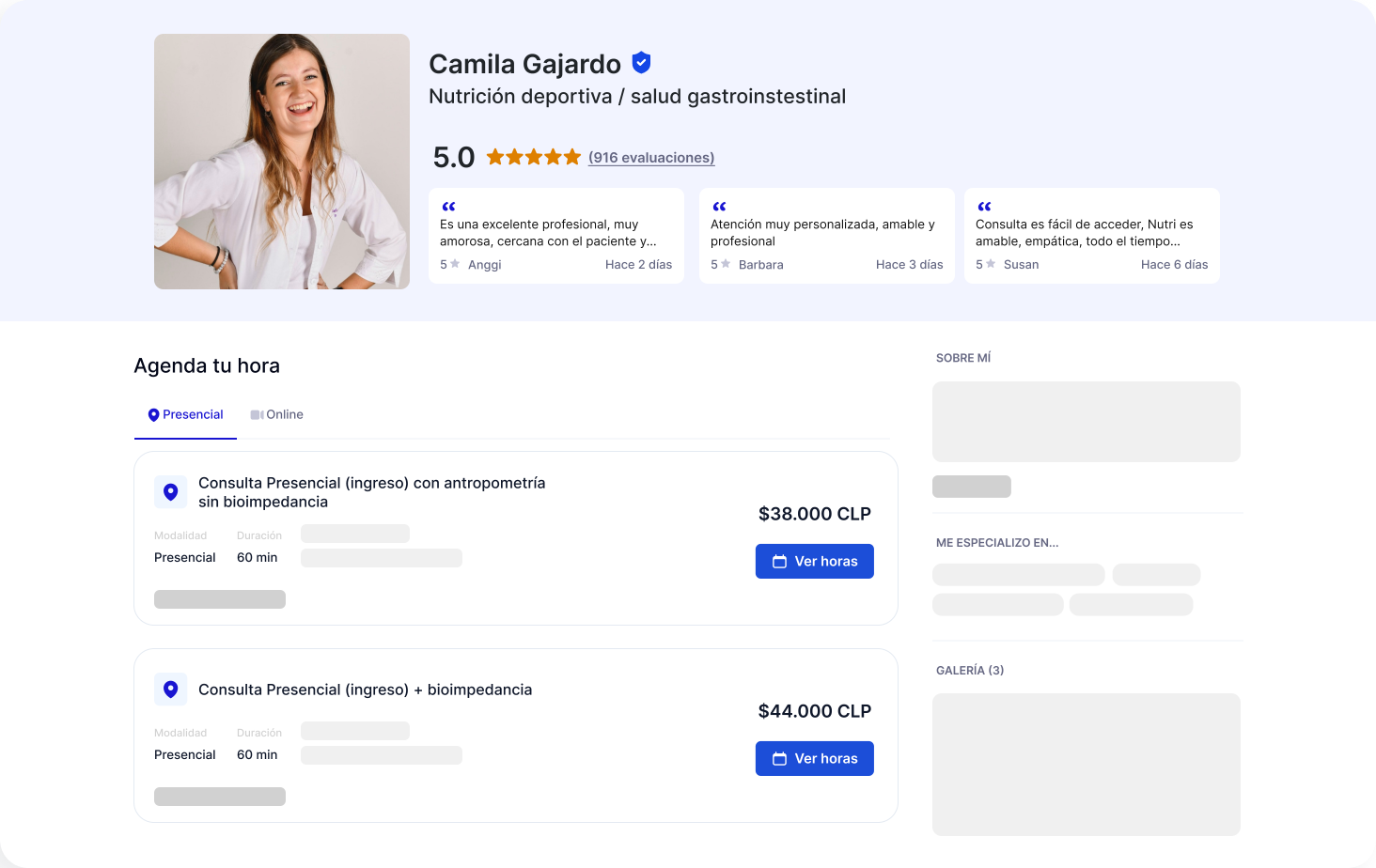Click the 5.0 rating score
This screenshot has width=1376, height=868.
(x=454, y=157)
